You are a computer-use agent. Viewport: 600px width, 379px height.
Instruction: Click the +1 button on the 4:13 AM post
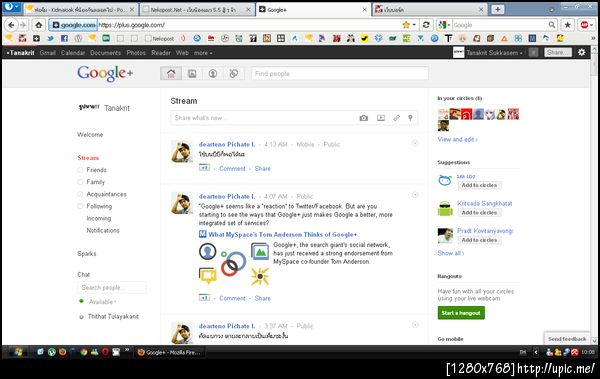coord(204,168)
